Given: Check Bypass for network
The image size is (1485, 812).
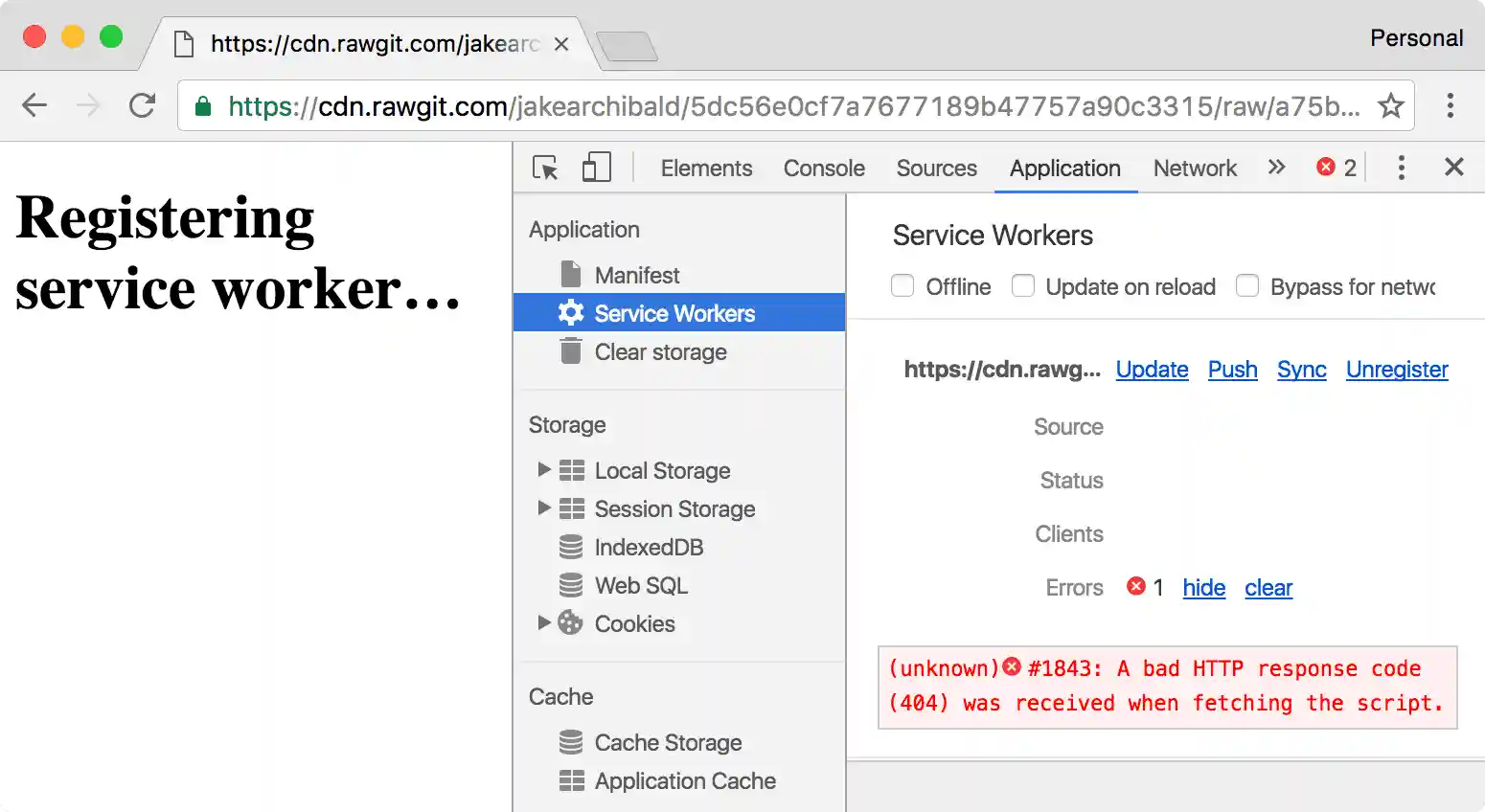Looking at the screenshot, I should (1247, 285).
